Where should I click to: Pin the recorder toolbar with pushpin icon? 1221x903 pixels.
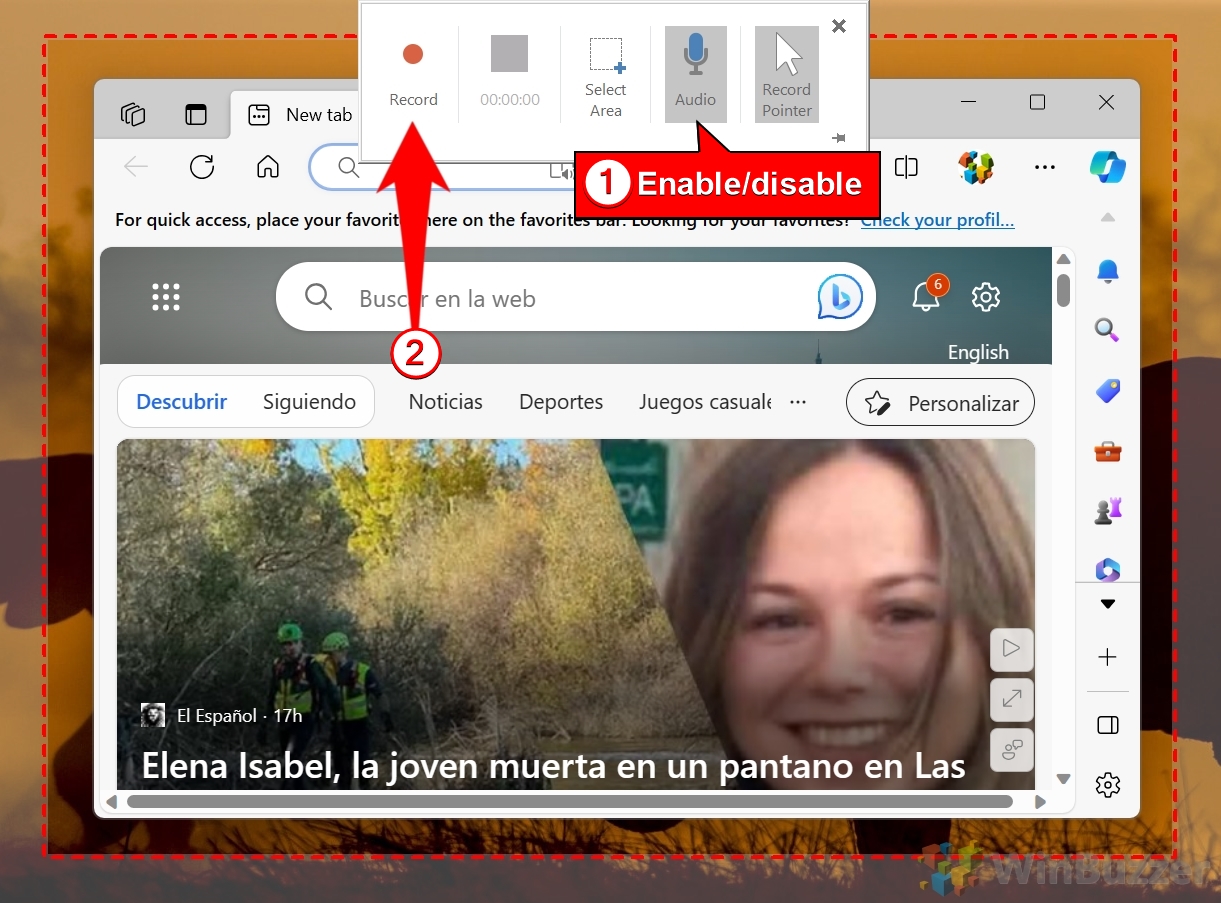point(838,138)
